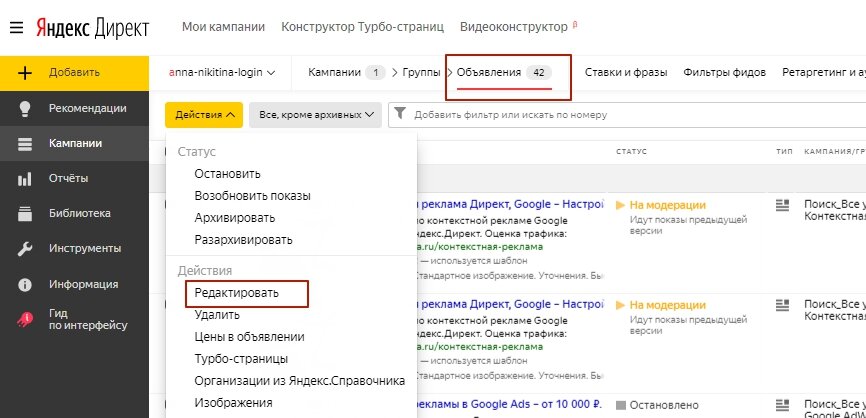
Task: Click the ad type icon in first row
Action: coord(782,205)
